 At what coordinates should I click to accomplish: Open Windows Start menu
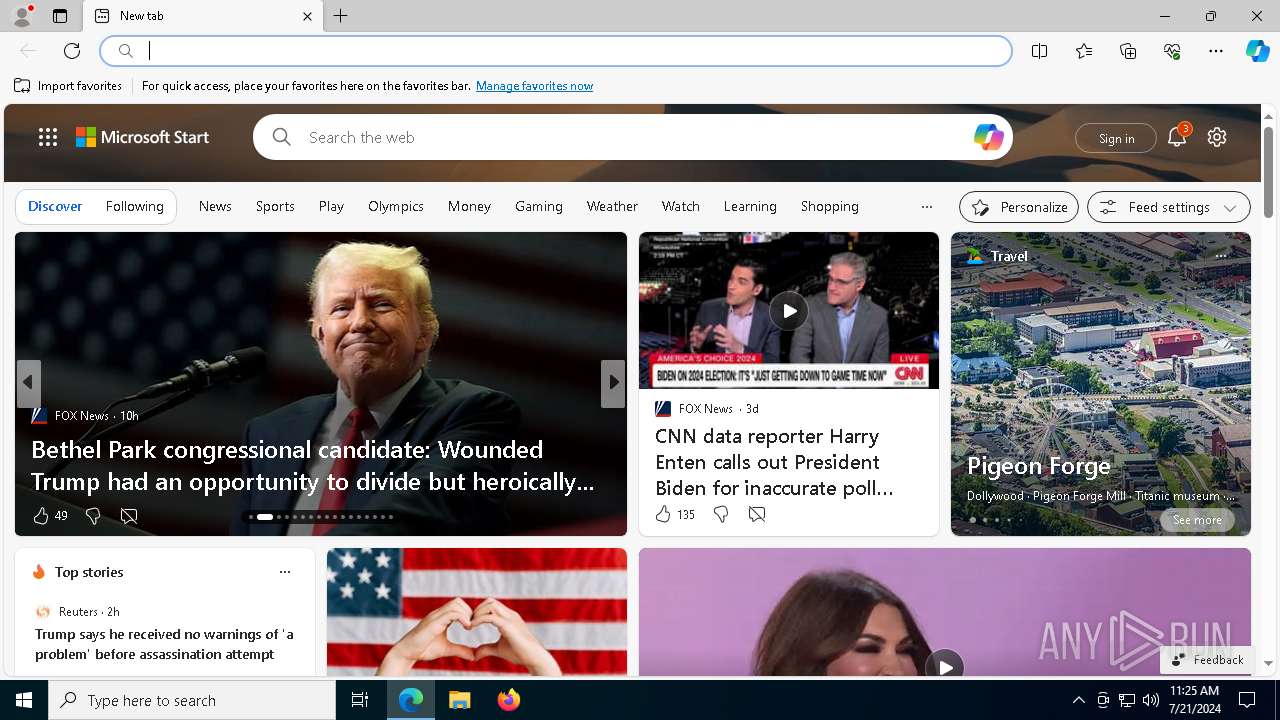pyautogui.click(x=24, y=700)
